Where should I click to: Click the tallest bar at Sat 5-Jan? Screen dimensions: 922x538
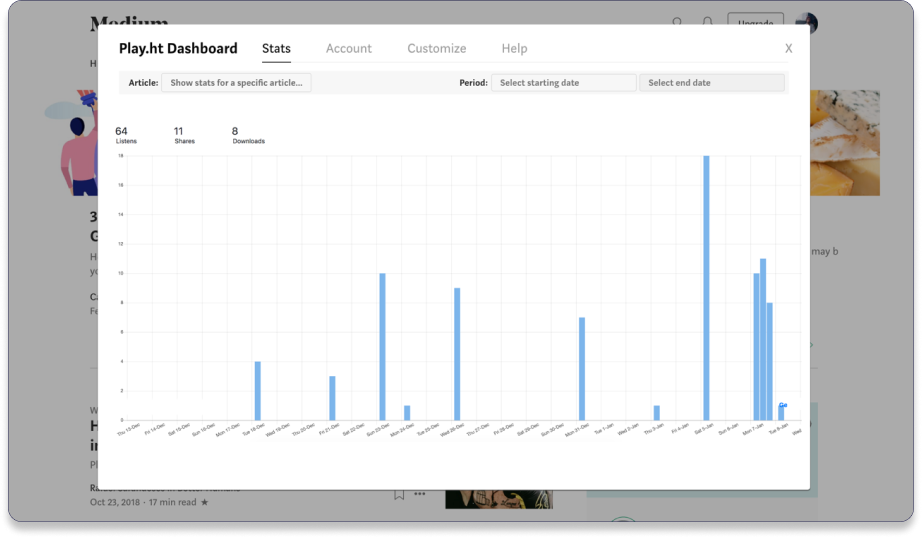click(x=706, y=288)
